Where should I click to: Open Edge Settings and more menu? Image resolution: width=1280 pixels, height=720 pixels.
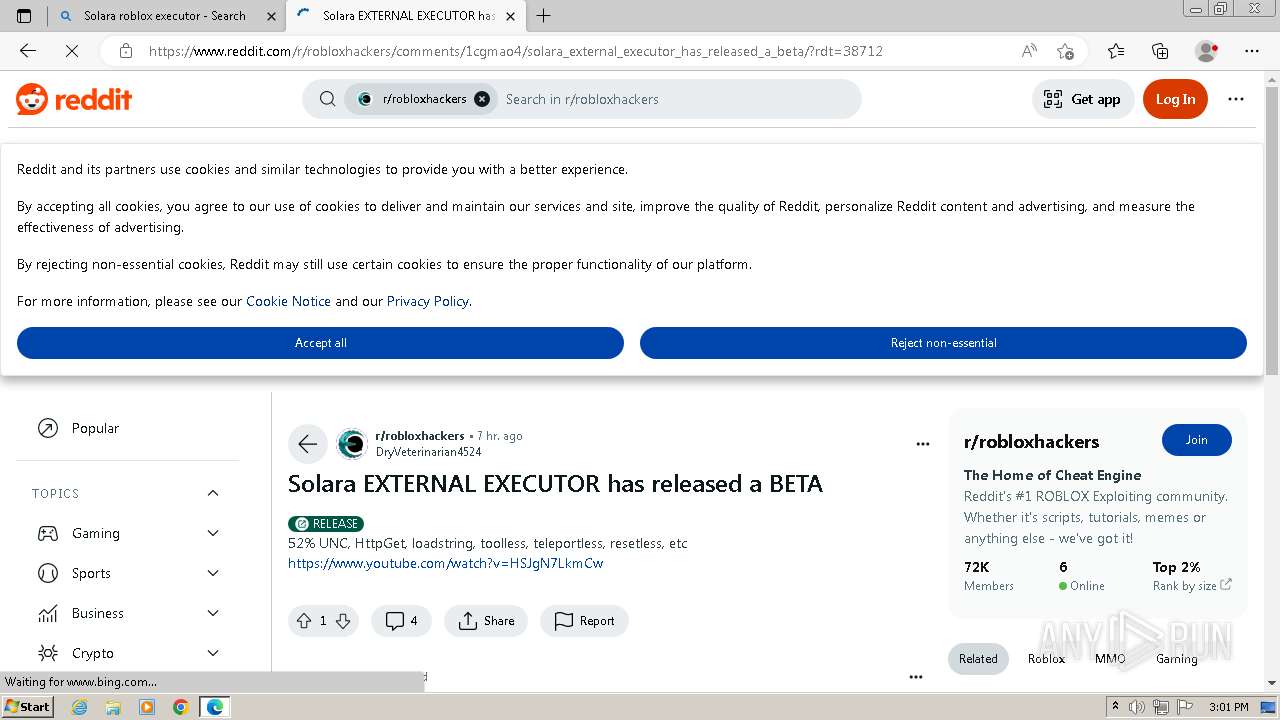pos(1252,51)
